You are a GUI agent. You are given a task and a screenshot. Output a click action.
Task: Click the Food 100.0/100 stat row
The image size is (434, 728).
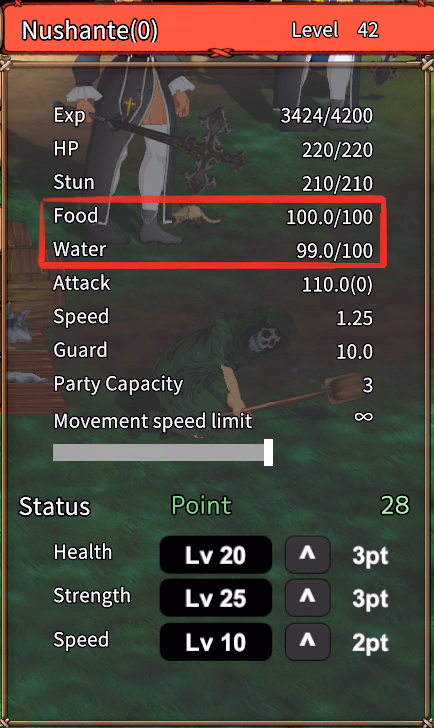(213, 216)
